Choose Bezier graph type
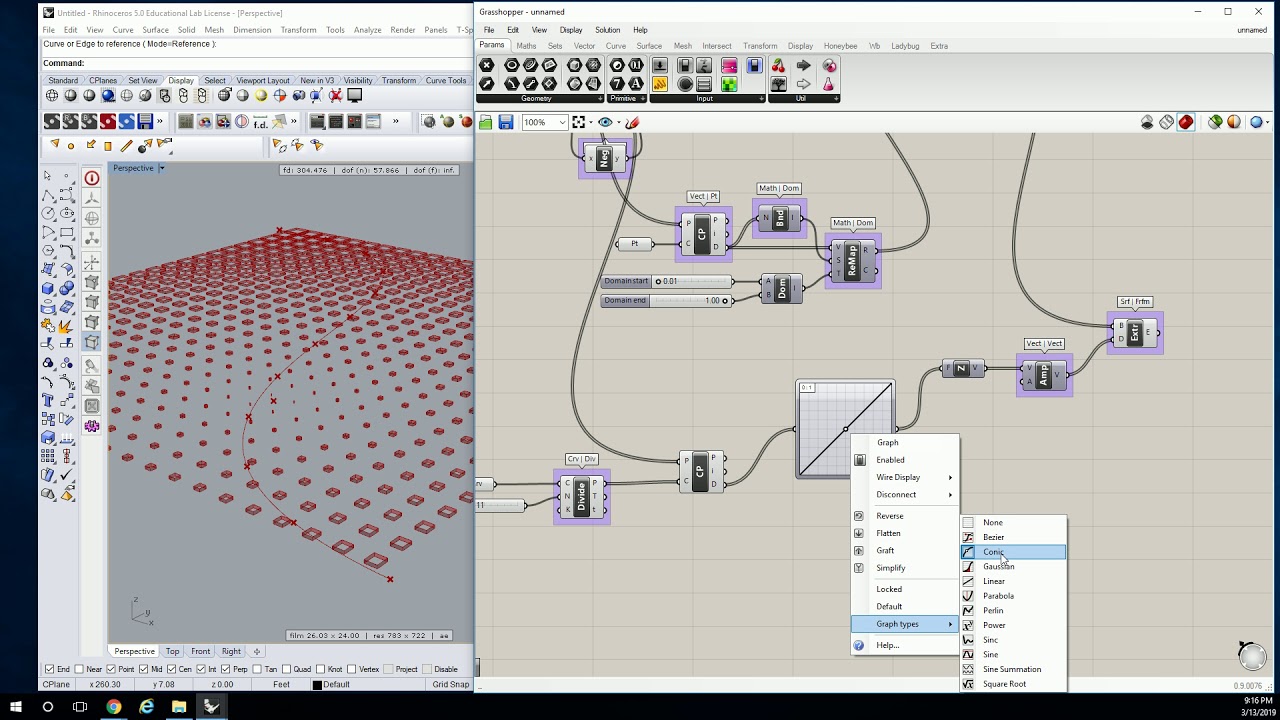This screenshot has height=720, width=1280. [x=1013, y=537]
